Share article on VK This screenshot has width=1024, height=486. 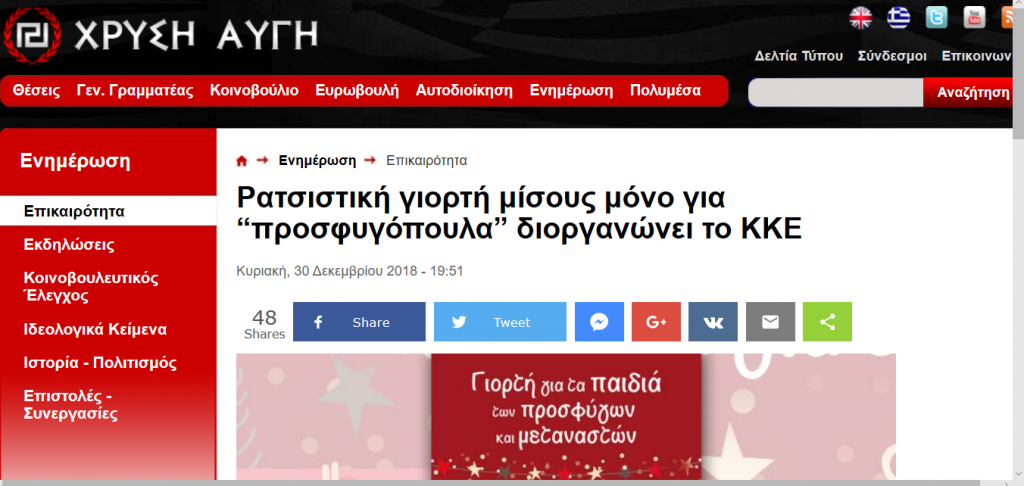713,321
